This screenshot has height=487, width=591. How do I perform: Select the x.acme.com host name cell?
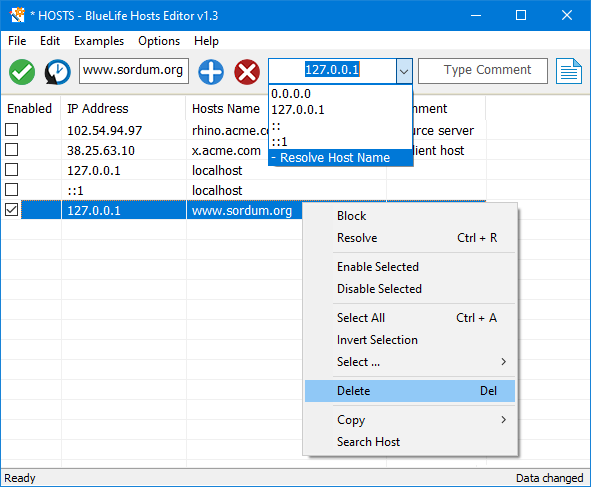click(228, 150)
